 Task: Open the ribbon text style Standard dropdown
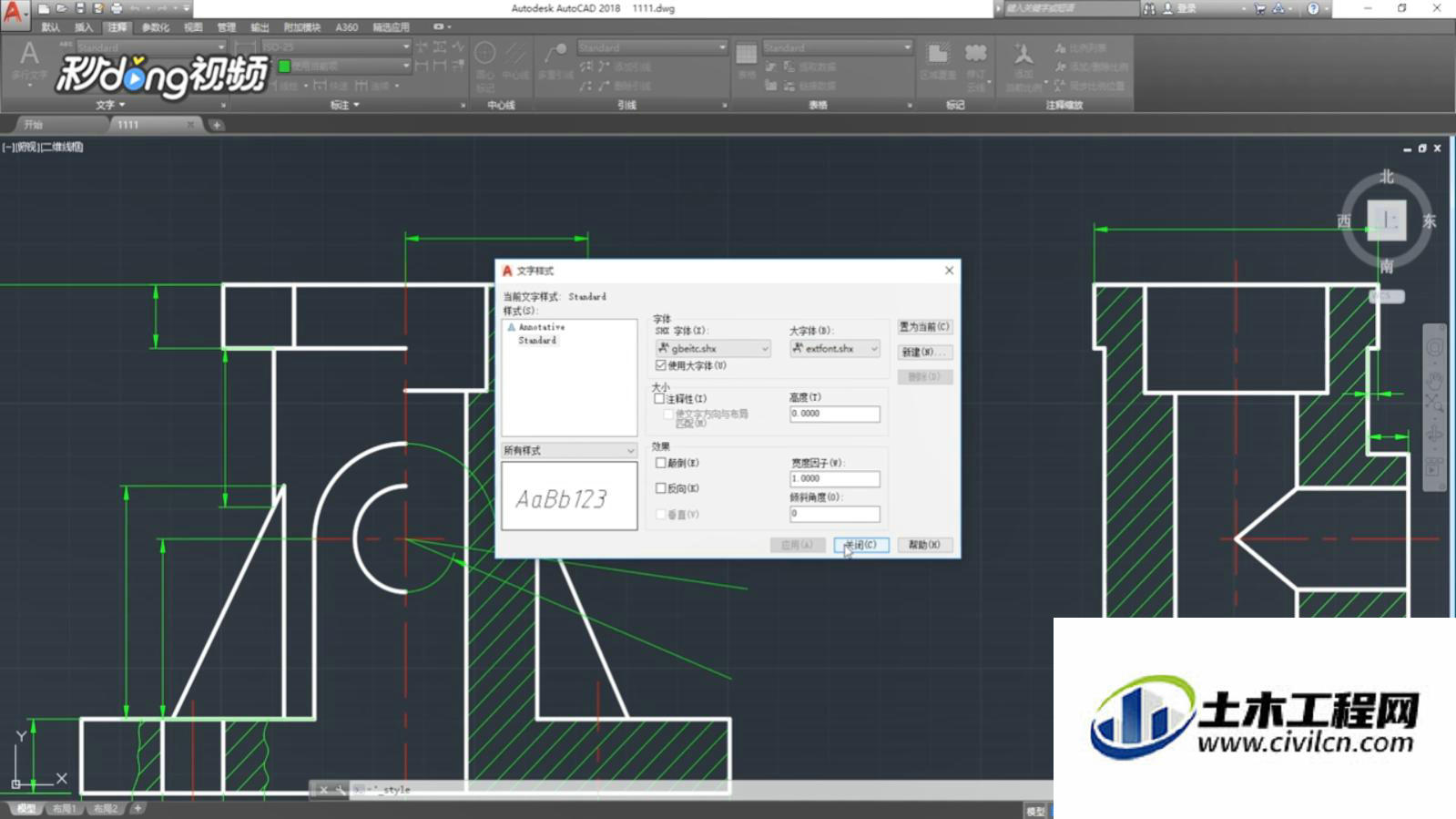click(150, 46)
